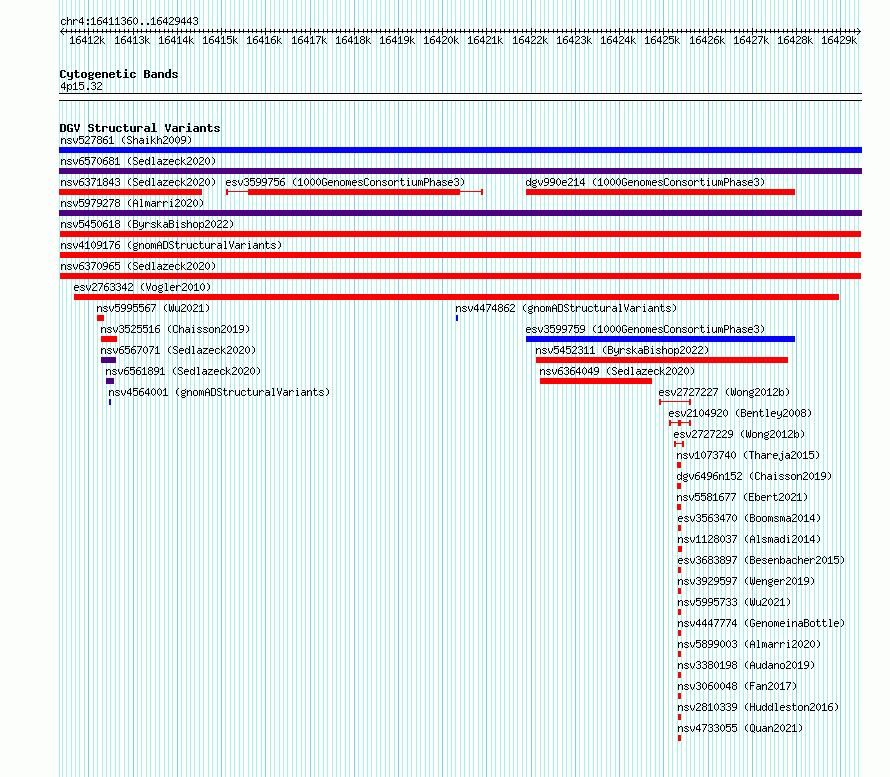The width and height of the screenshot is (890, 777).
Task: Click the nsv527861 (Shaikh2009) variant label
Action: [x=126, y=140]
